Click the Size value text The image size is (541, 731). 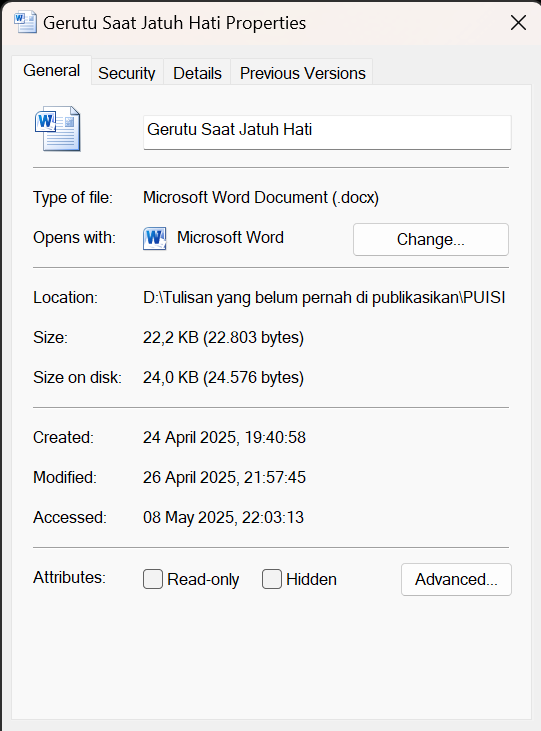click(x=223, y=337)
